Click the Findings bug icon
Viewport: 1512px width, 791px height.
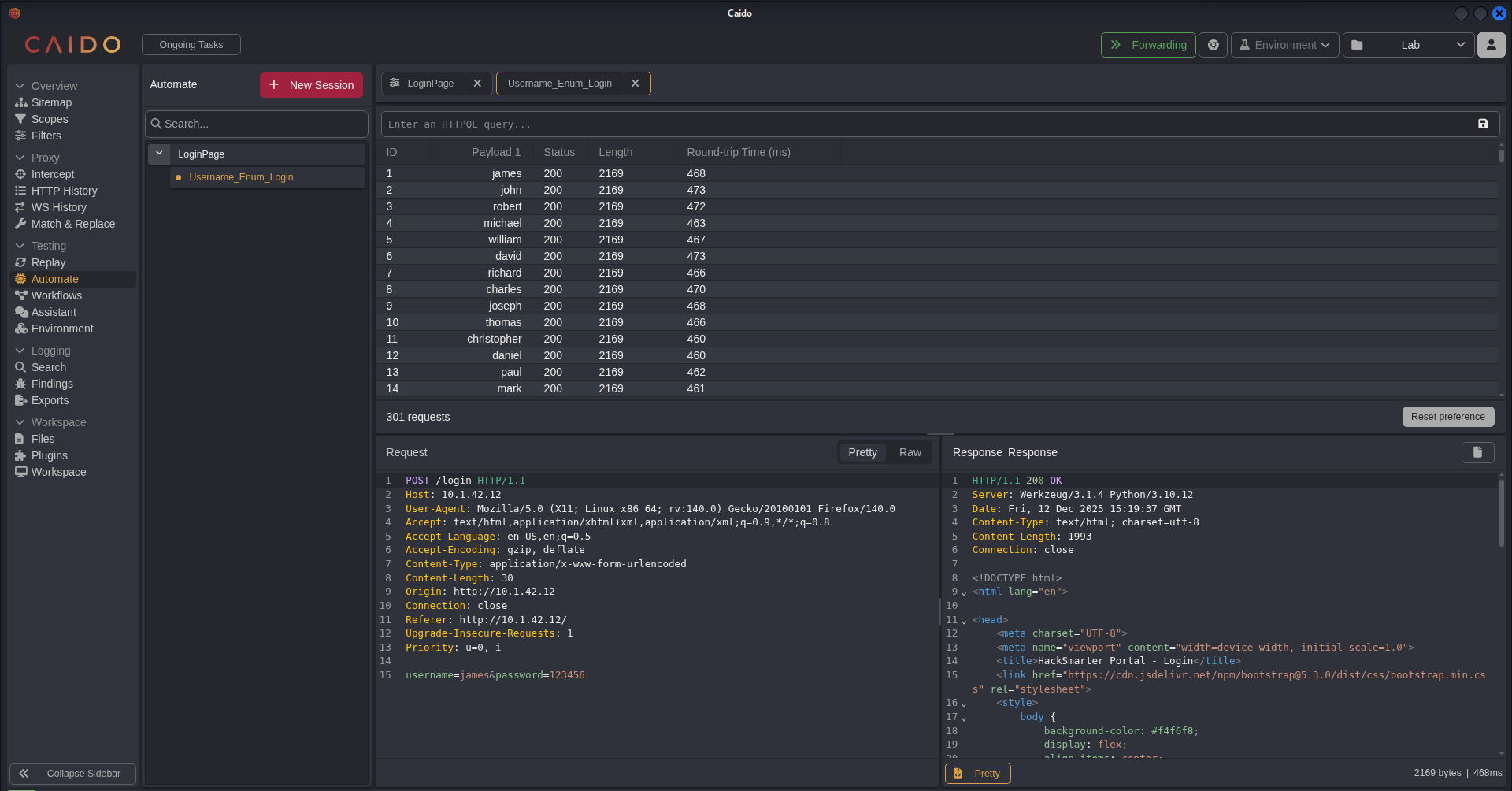tap(21, 384)
